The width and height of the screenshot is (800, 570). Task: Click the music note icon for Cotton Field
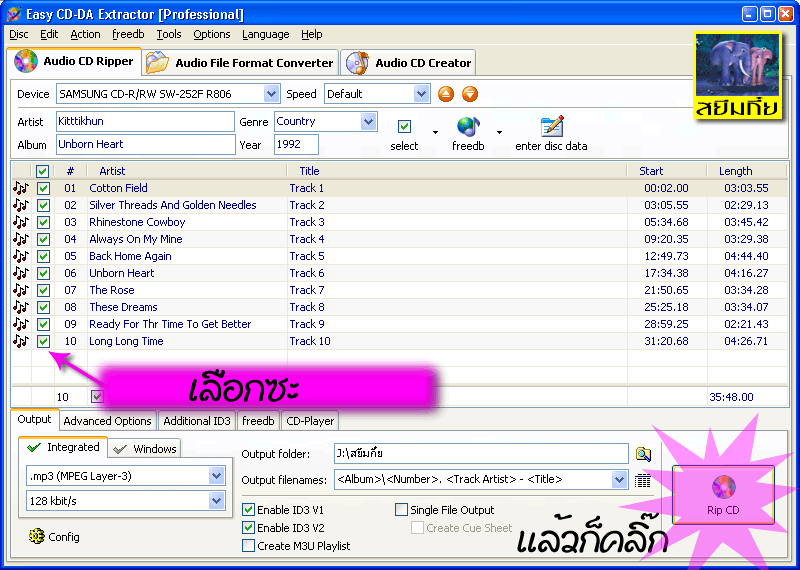pyautogui.click(x=20, y=188)
